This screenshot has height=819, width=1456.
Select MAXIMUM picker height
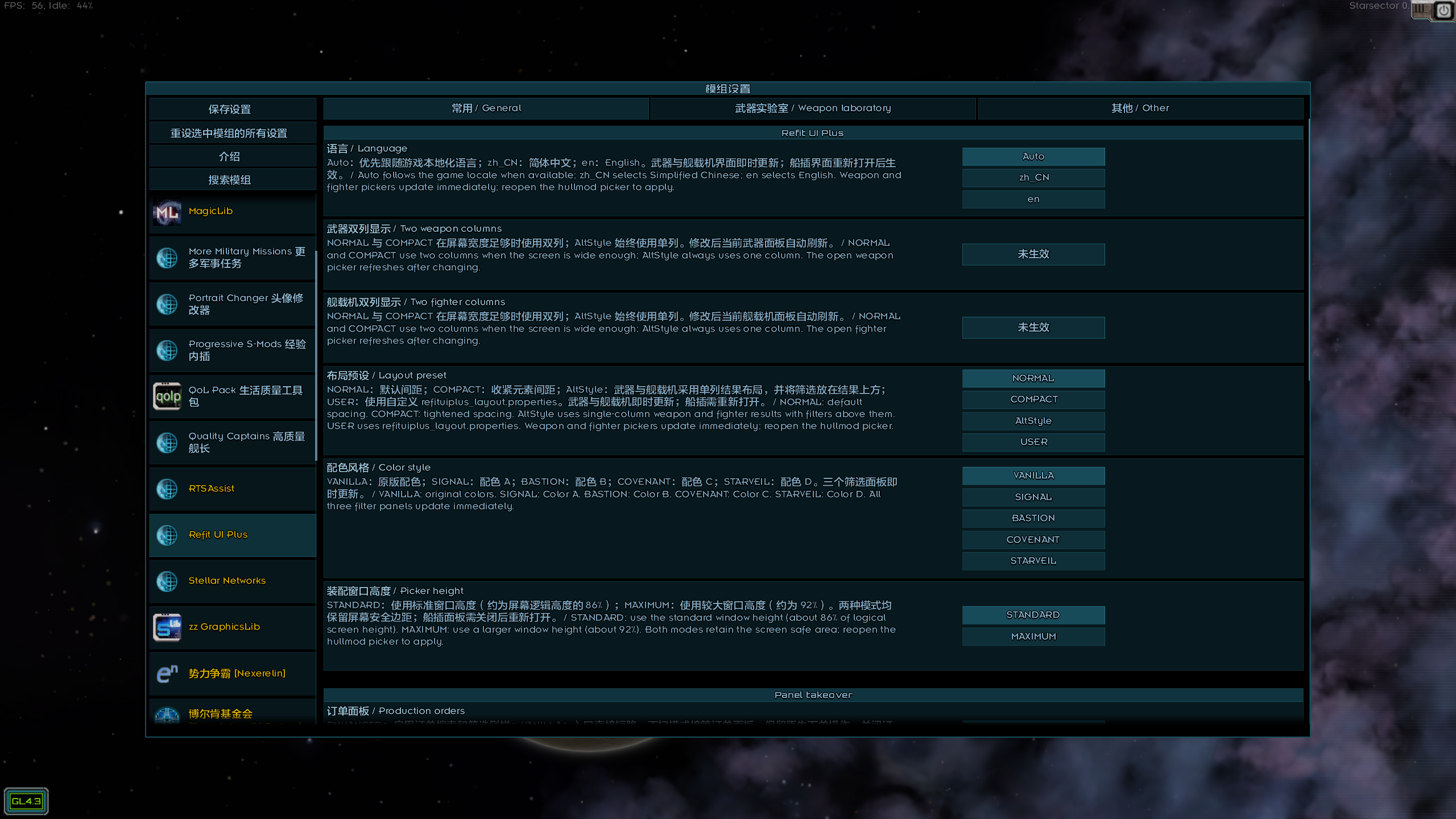coord(1033,636)
